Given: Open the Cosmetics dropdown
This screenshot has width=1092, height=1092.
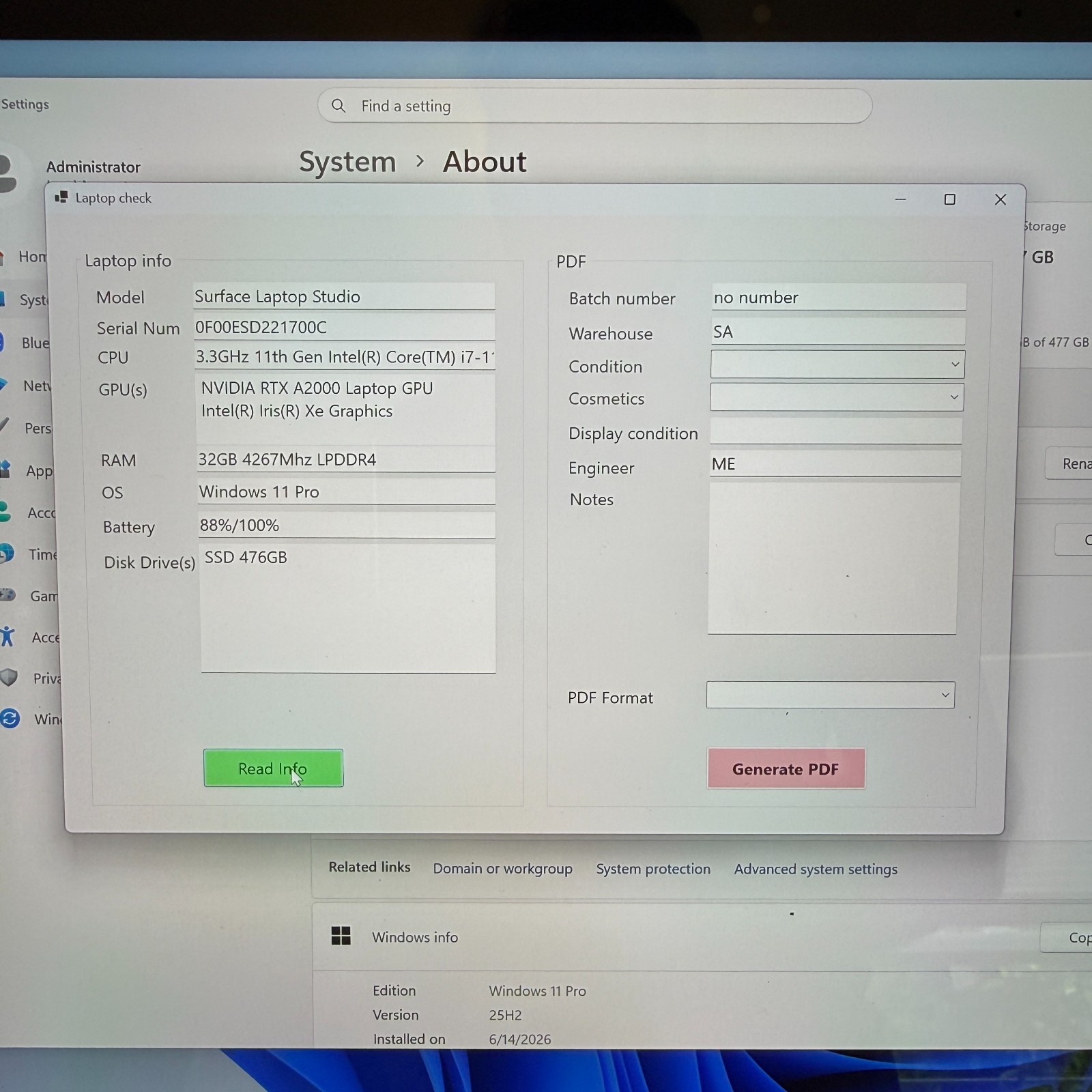Looking at the screenshot, I should click(837, 397).
